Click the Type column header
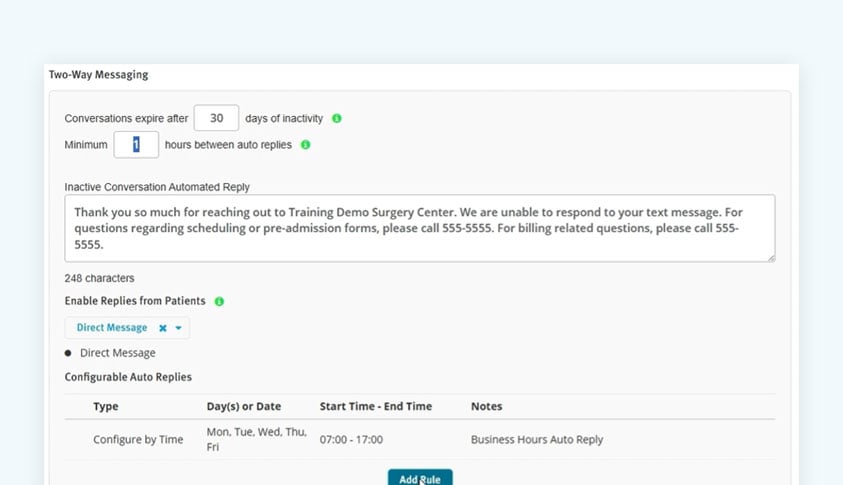Viewport: 843px width, 485px height. click(x=105, y=406)
